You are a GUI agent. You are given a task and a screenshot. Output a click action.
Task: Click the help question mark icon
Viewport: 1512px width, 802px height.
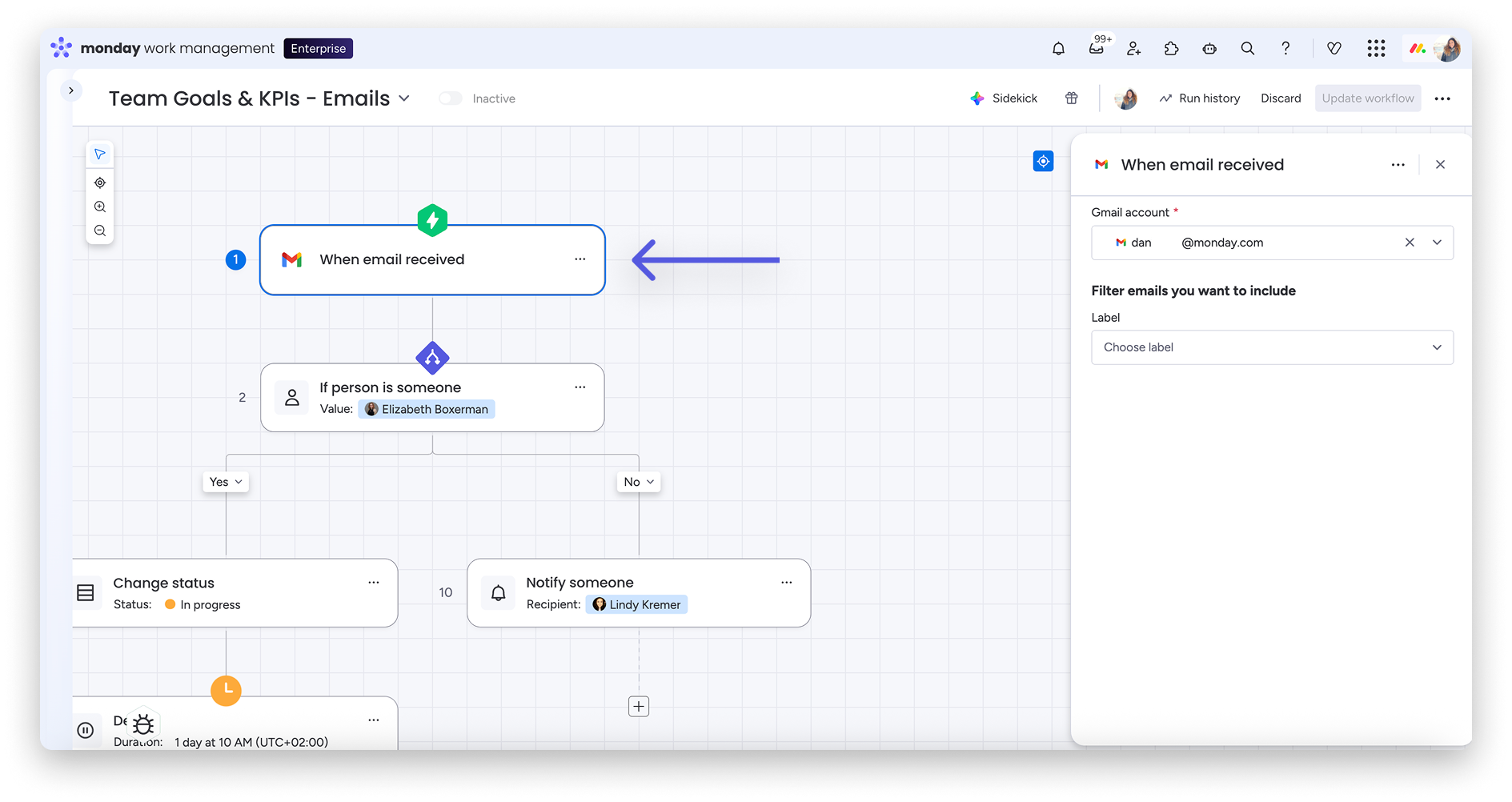click(1285, 49)
